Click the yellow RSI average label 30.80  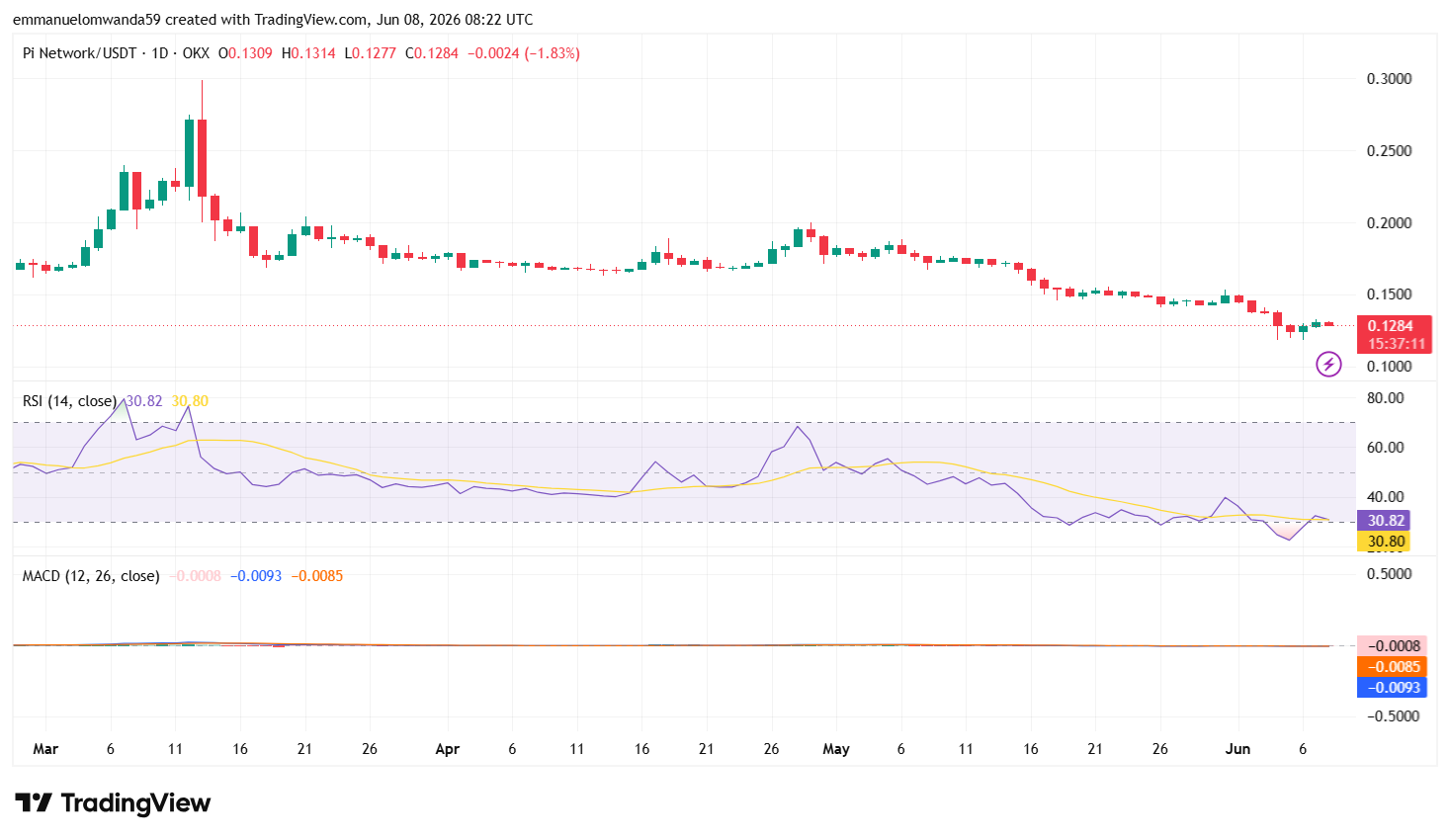coord(1383,542)
